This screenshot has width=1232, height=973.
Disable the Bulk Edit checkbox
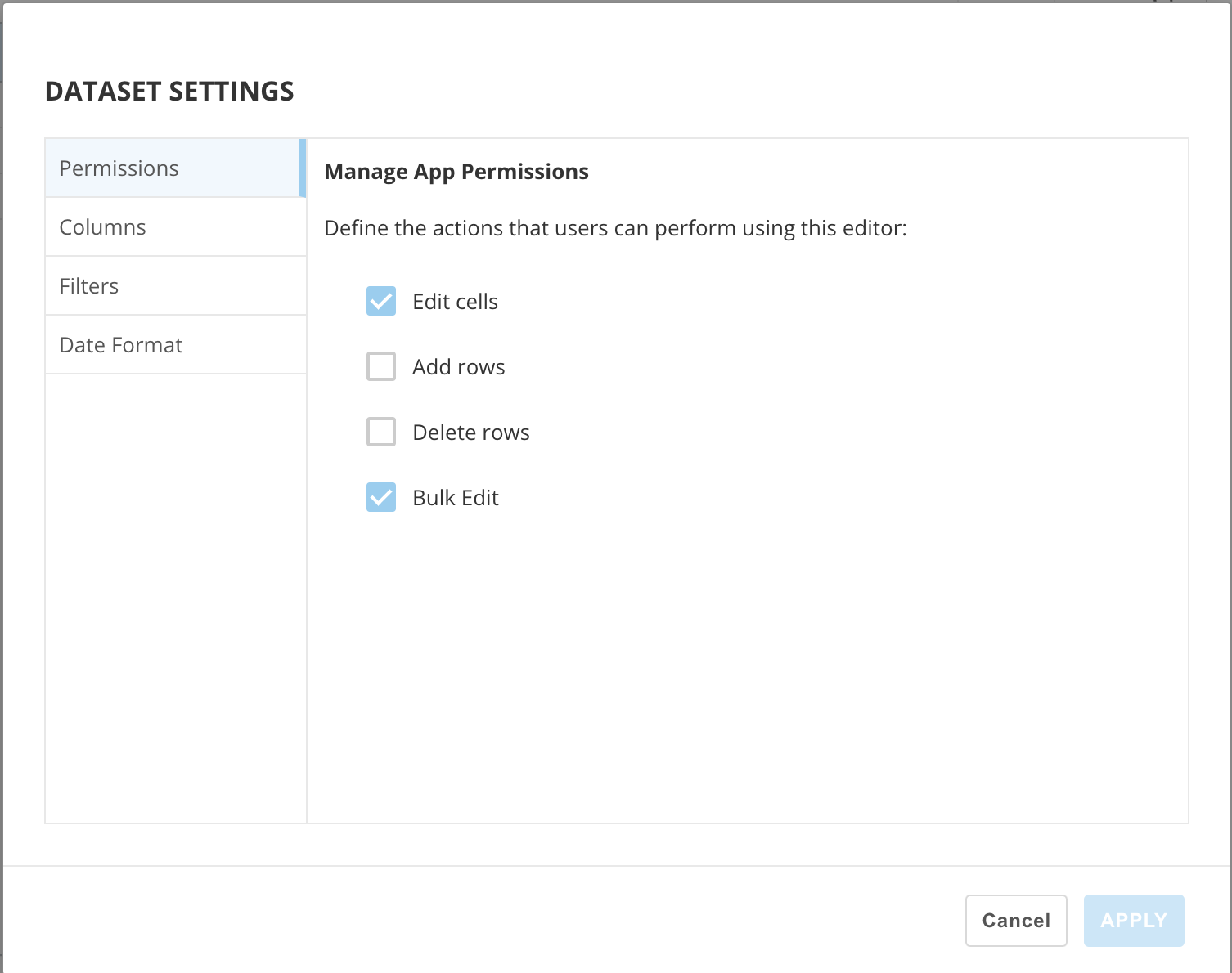pos(381,497)
